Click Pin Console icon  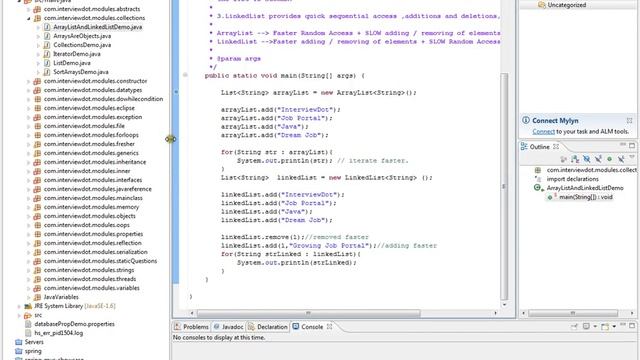coord(574,326)
